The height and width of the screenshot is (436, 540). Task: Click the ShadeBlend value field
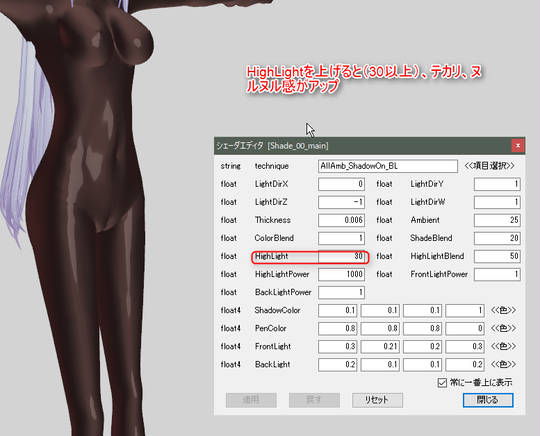[497, 238]
